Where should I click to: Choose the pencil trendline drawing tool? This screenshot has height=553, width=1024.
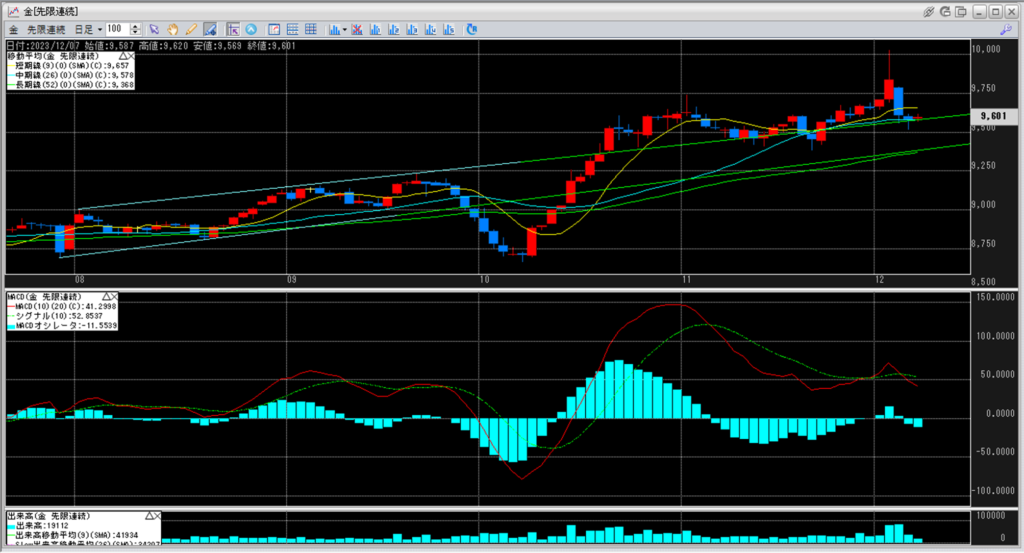191,29
